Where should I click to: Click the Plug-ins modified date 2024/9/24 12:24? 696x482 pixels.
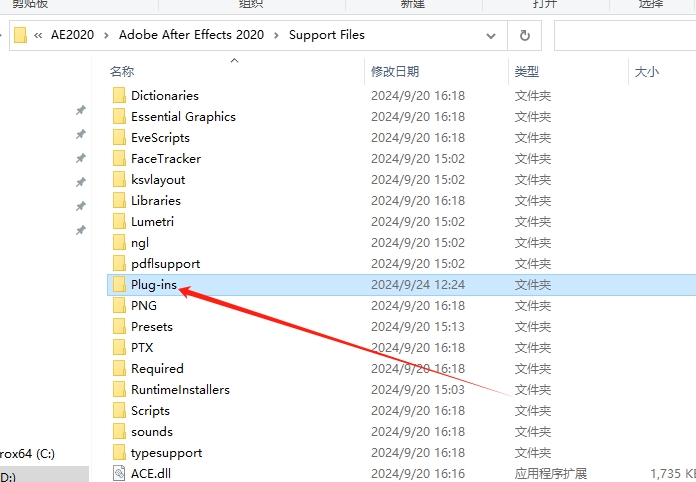[x=418, y=284]
